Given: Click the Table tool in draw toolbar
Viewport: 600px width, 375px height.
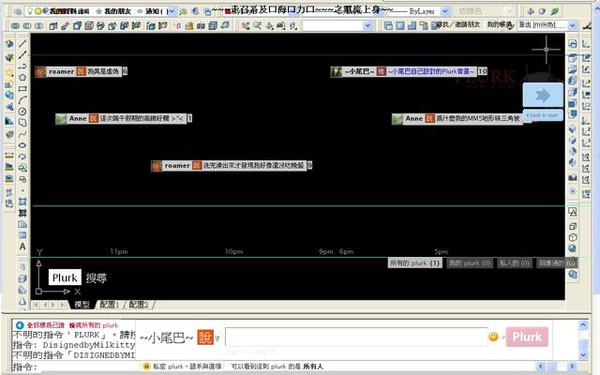Looking at the screenshot, I should [x=23, y=235].
